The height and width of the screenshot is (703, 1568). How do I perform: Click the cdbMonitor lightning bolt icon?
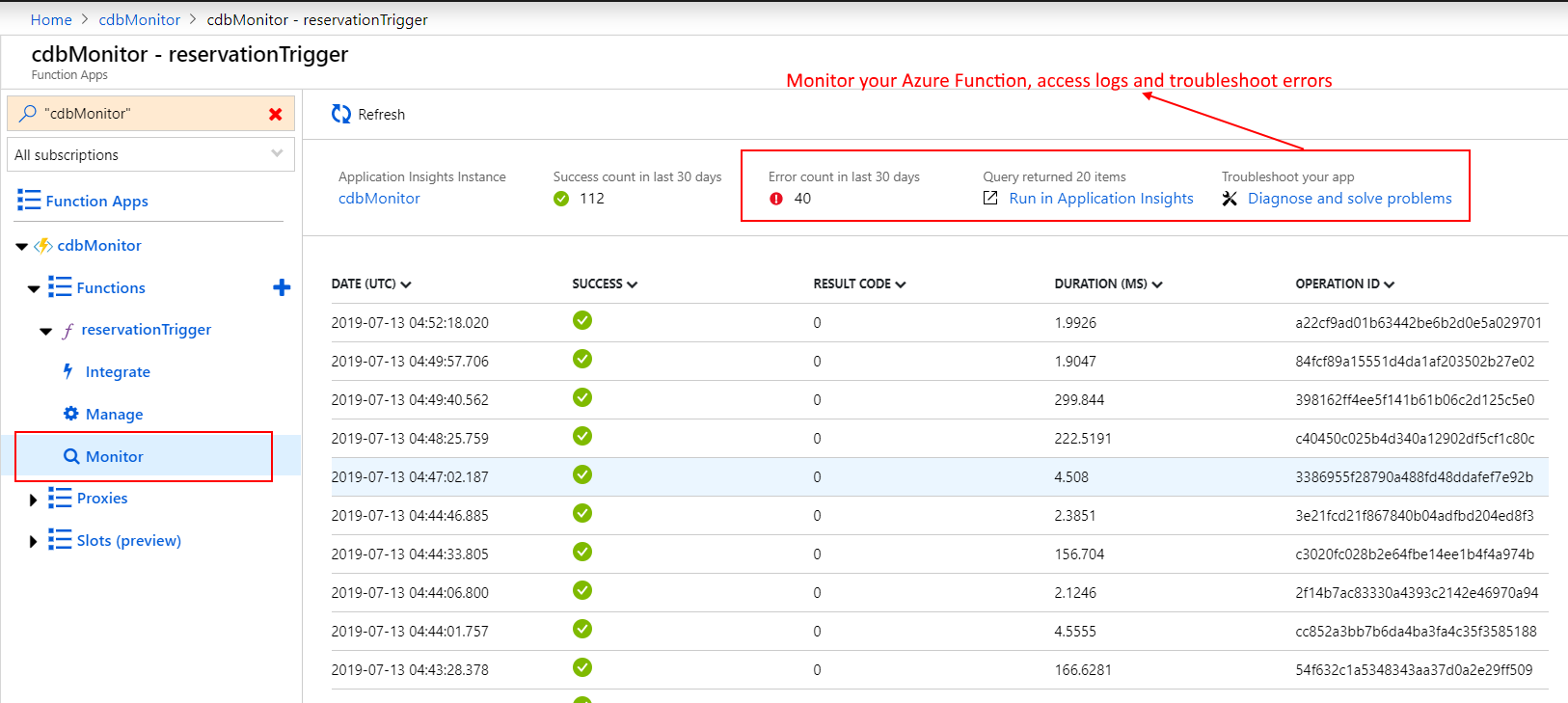[43, 246]
